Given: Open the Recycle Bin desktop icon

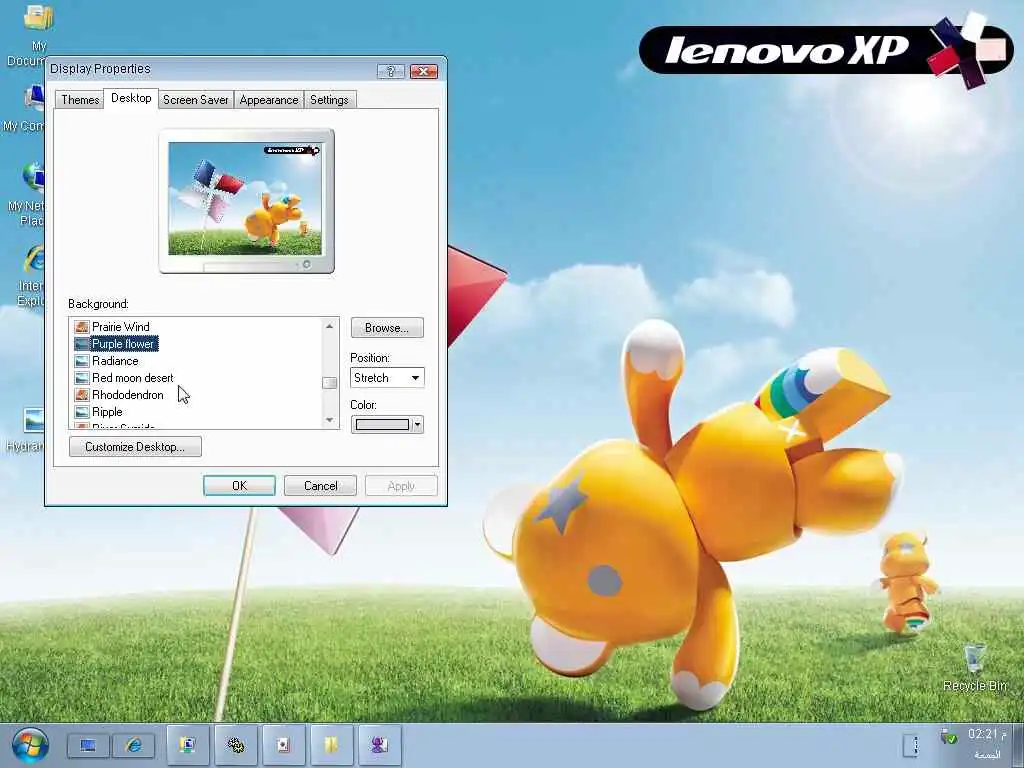Looking at the screenshot, I should point(974,667).
